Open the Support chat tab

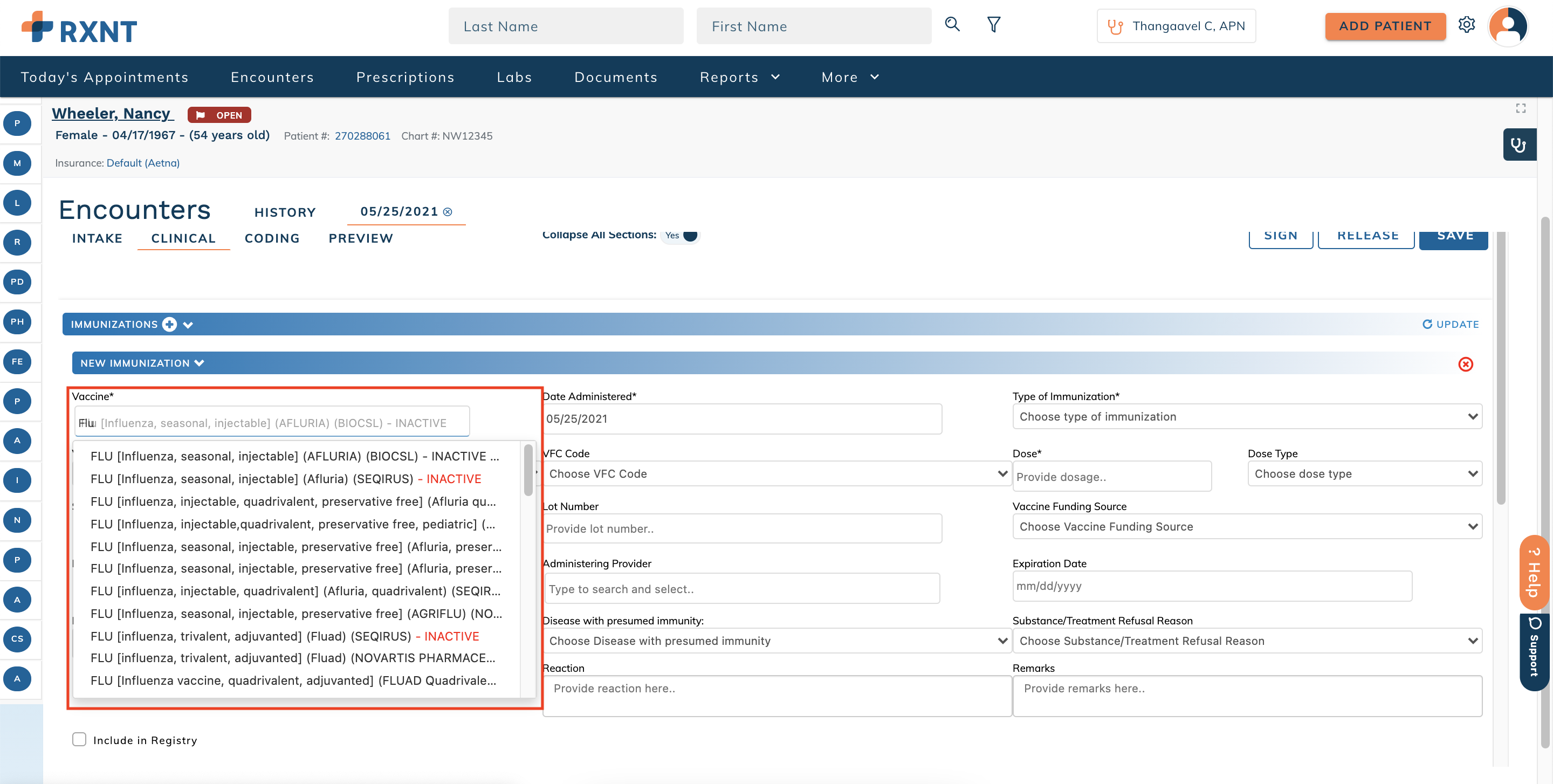[1534, 651]
